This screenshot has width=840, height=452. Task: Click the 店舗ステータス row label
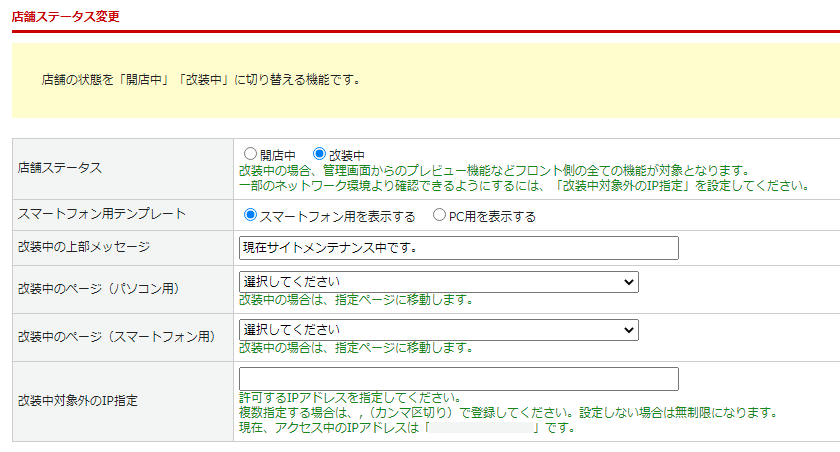(60, 168)
